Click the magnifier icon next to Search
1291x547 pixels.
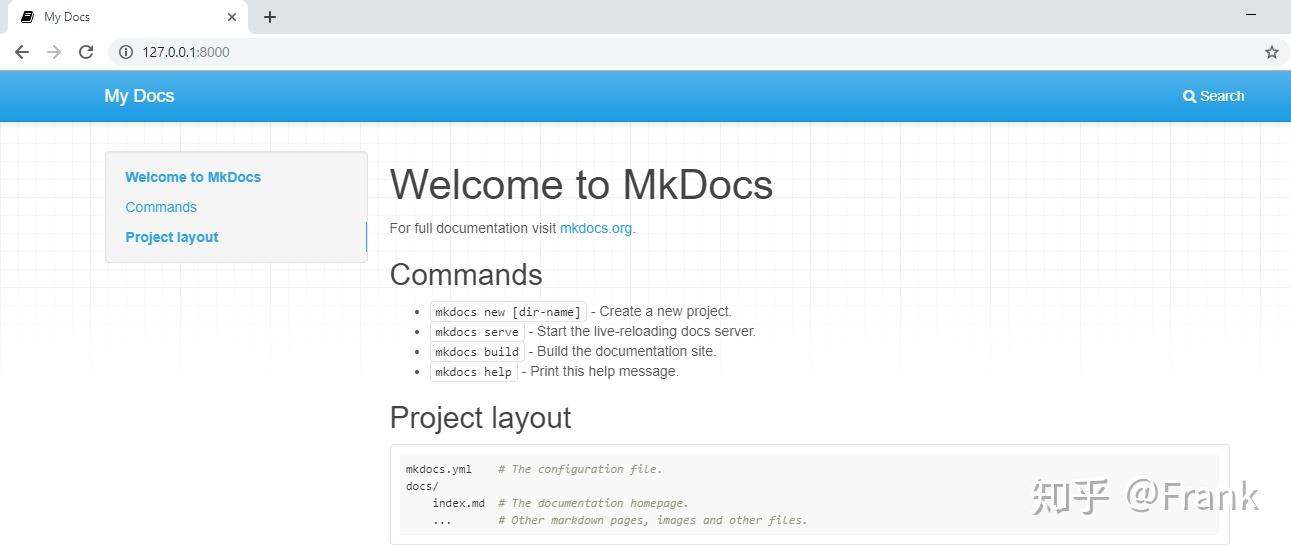click(x=1189, y=96)
